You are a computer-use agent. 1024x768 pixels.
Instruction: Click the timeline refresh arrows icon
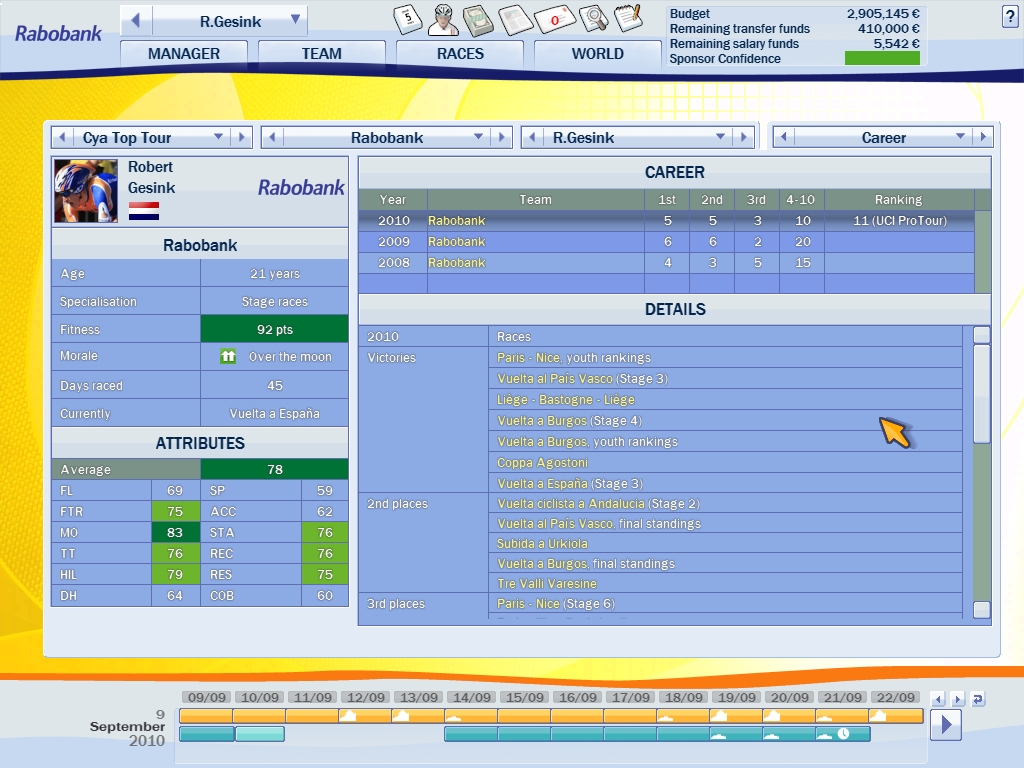(977, 699)
